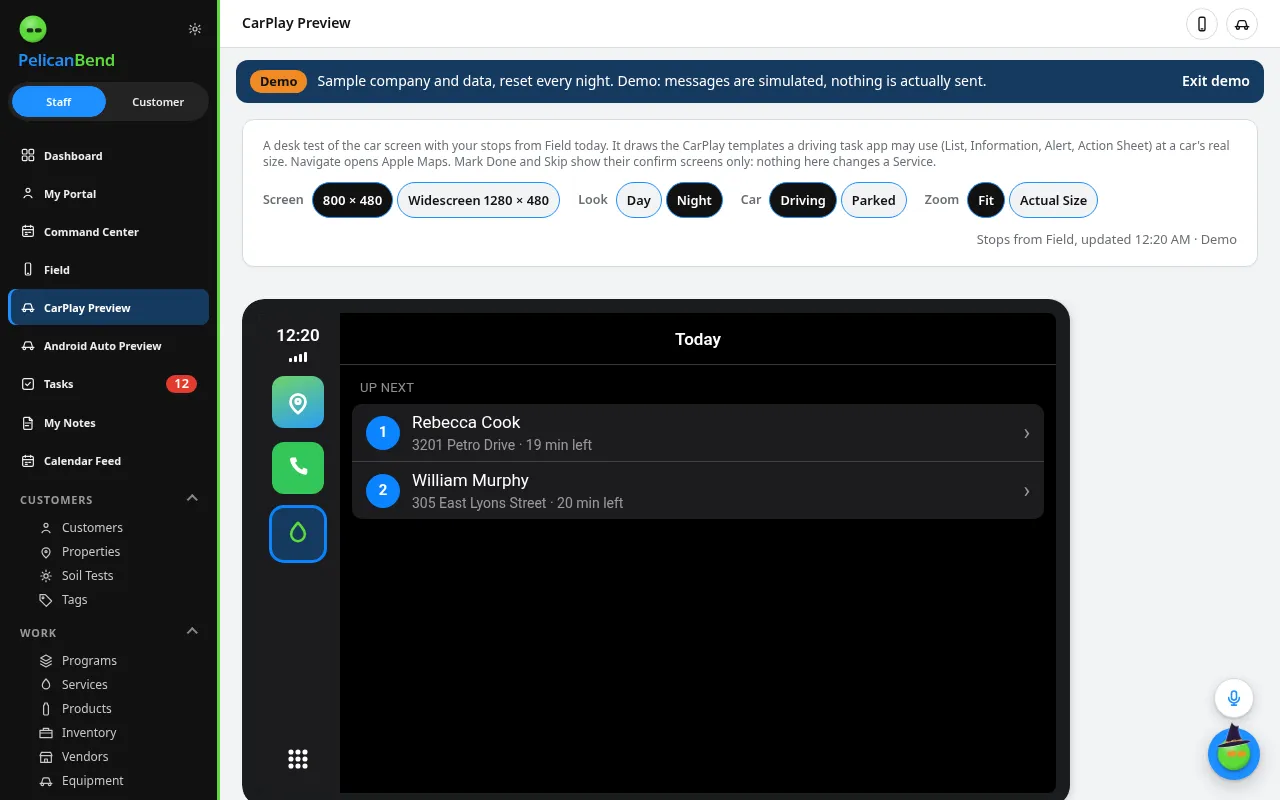
Task: Open the William Murphy stop row chevron
Action: pos(1027,491)
